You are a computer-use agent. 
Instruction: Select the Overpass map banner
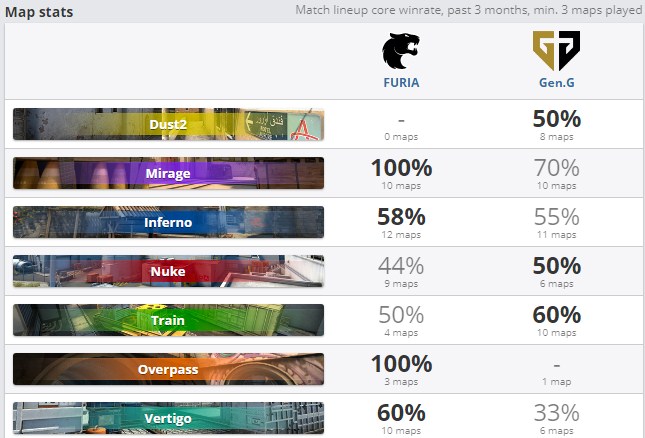tap(168, 369)
